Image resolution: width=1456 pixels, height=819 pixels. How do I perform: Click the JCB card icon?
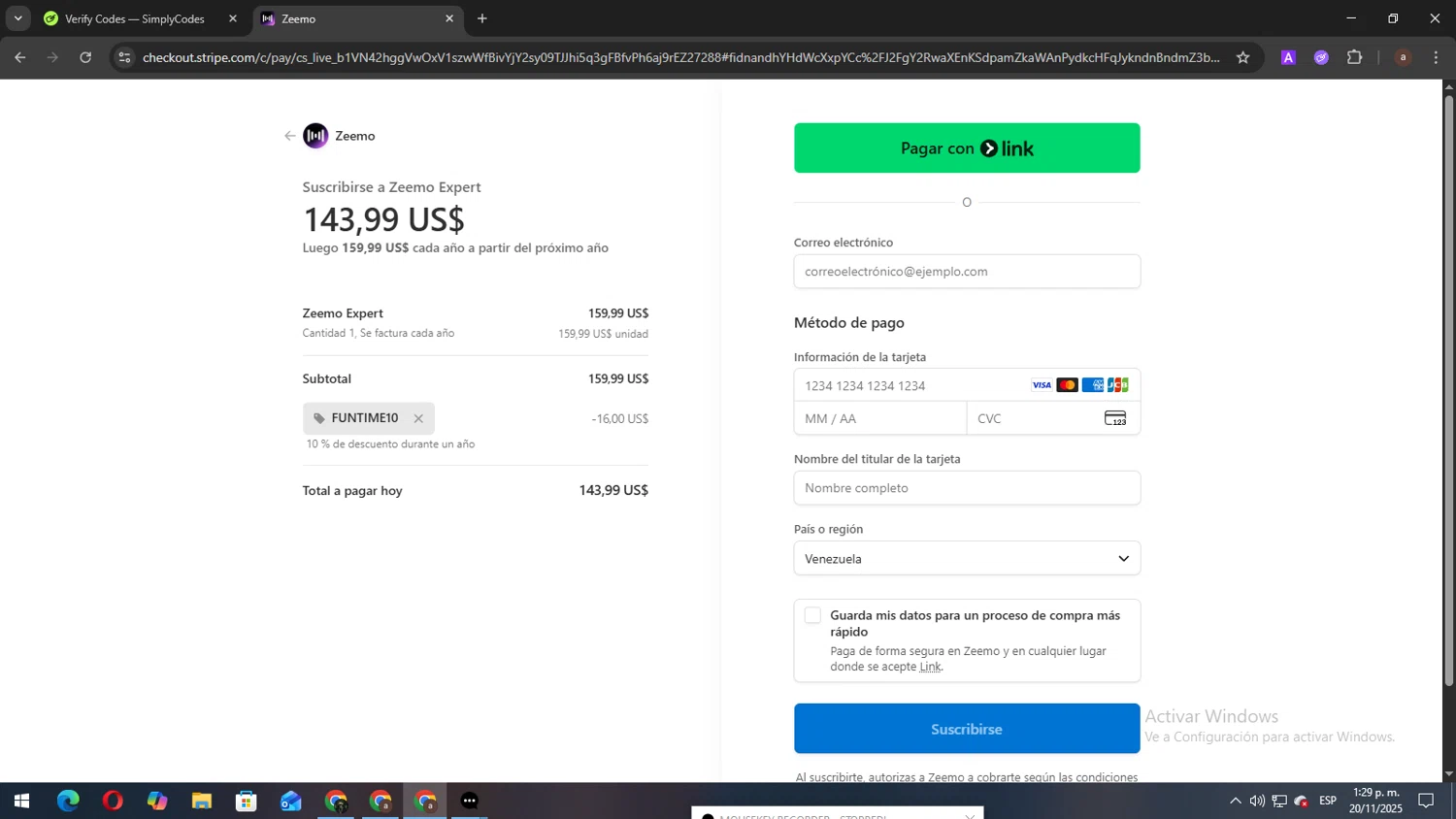pos(1117,385)
